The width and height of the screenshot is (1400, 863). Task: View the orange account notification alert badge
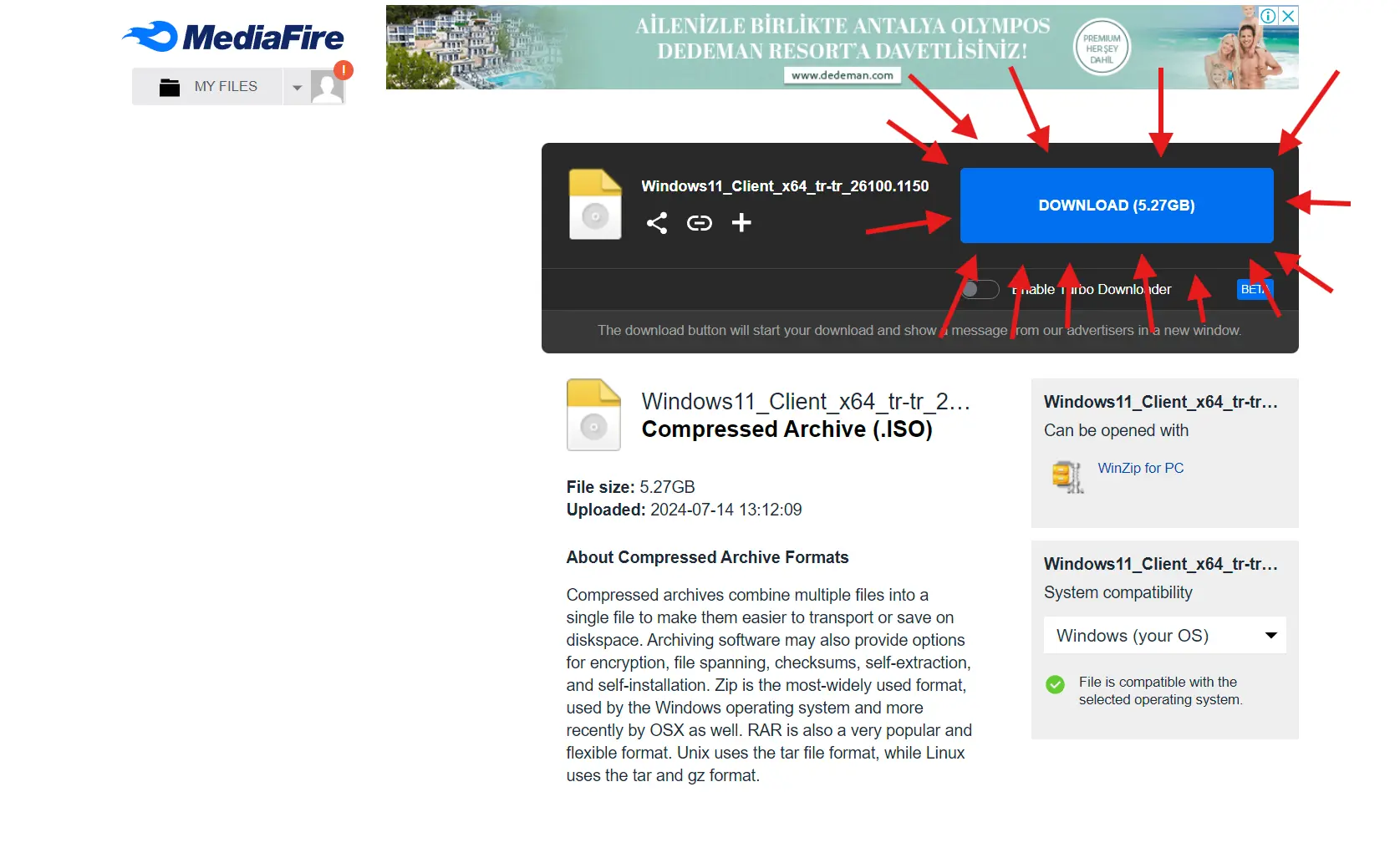(343, 70)
